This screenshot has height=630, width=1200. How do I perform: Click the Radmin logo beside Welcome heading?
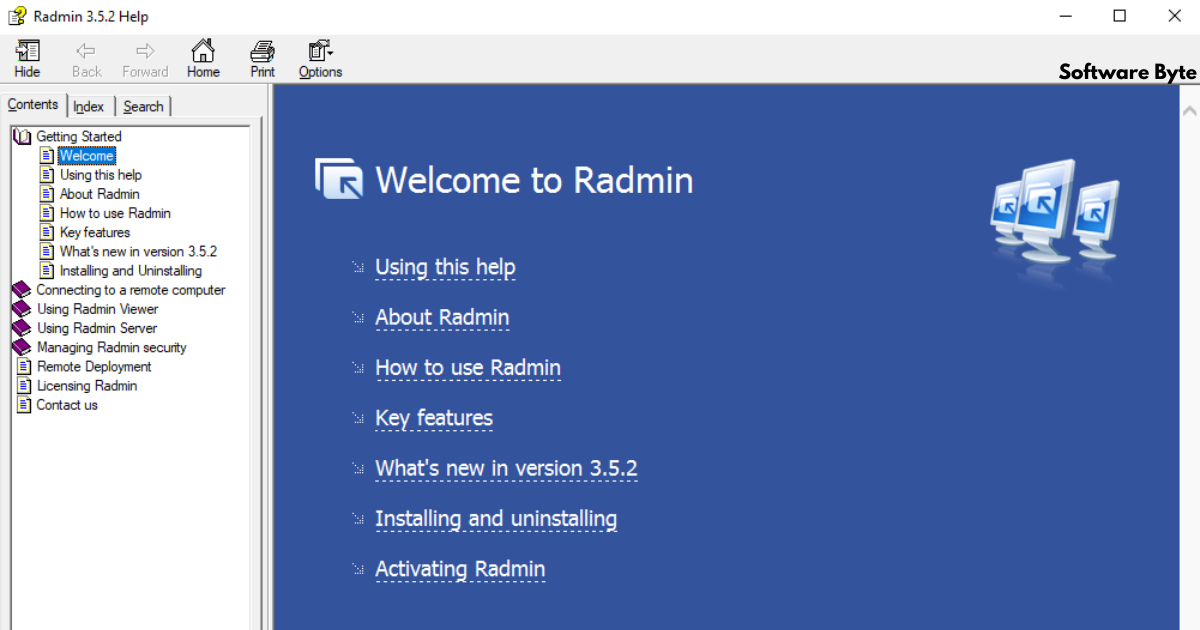click(x=339, y=179)
